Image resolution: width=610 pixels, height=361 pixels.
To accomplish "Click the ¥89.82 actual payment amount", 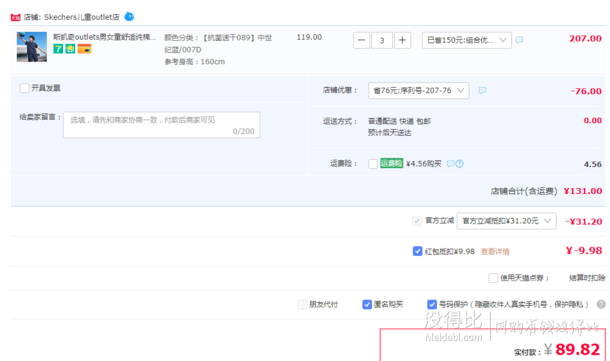I will [x=572, y=349].
